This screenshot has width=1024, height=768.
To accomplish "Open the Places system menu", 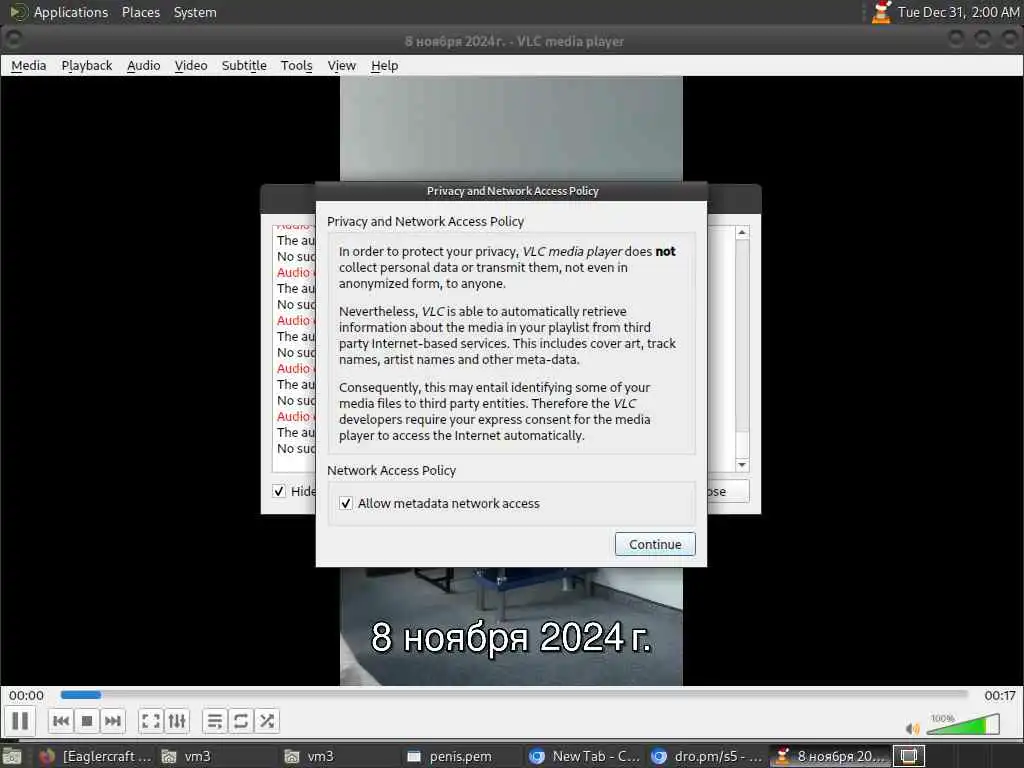I will tap(140, 12).
